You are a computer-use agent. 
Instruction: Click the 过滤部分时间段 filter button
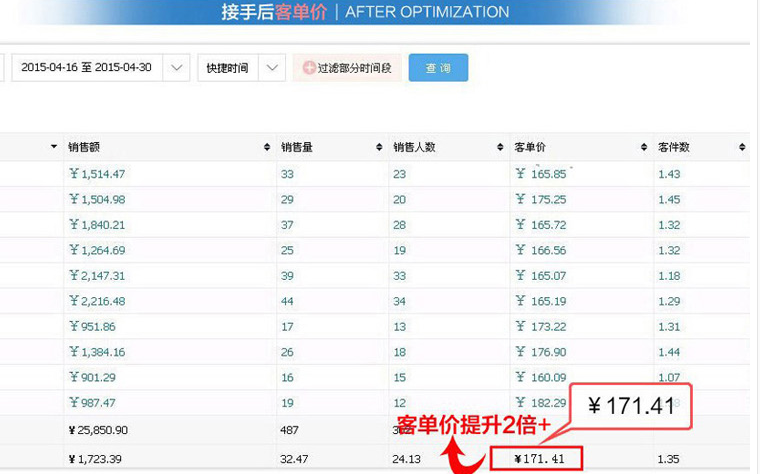[x=347, y=68]
